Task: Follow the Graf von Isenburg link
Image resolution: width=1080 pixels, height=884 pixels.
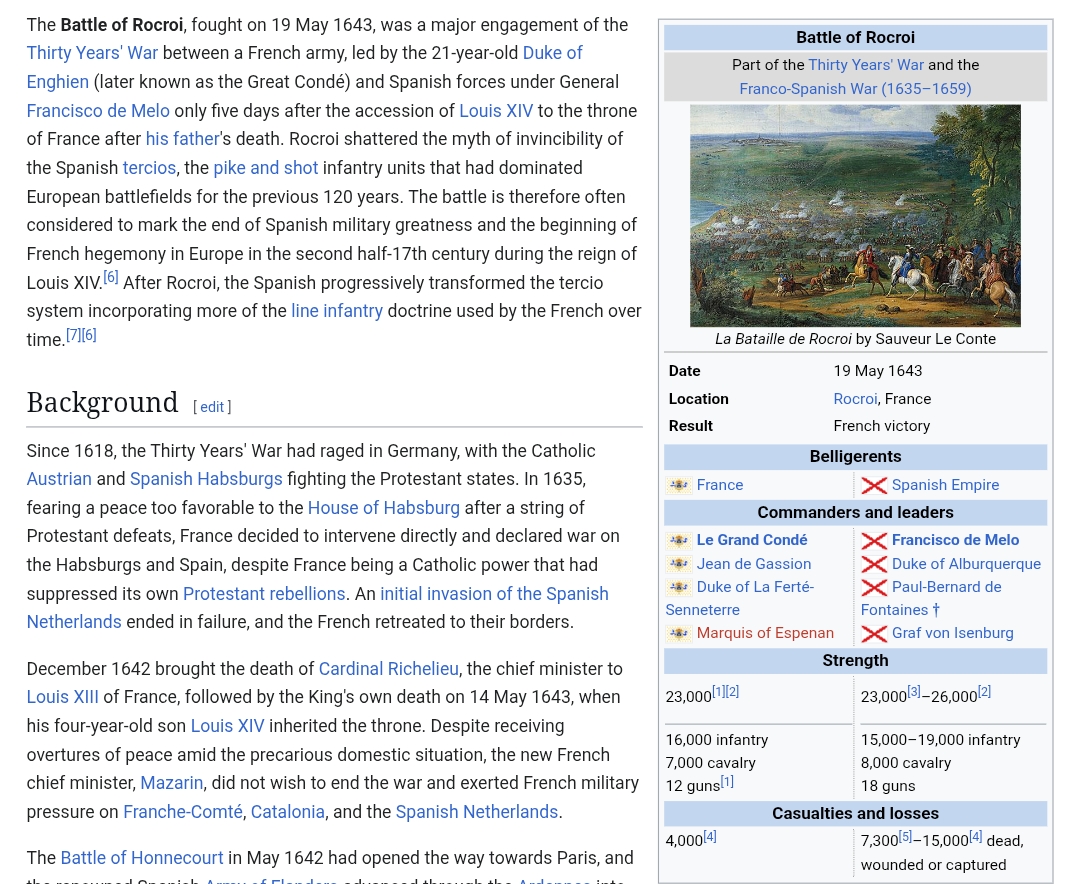Action: pos(952,633)
